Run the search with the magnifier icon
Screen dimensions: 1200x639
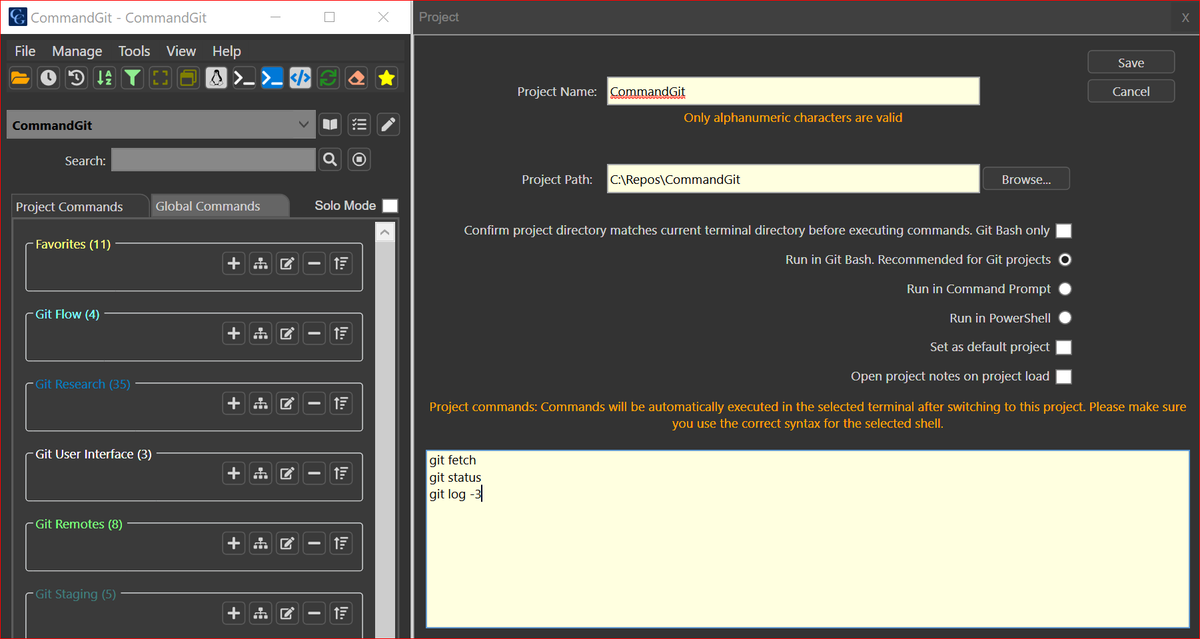coord(330,159)
